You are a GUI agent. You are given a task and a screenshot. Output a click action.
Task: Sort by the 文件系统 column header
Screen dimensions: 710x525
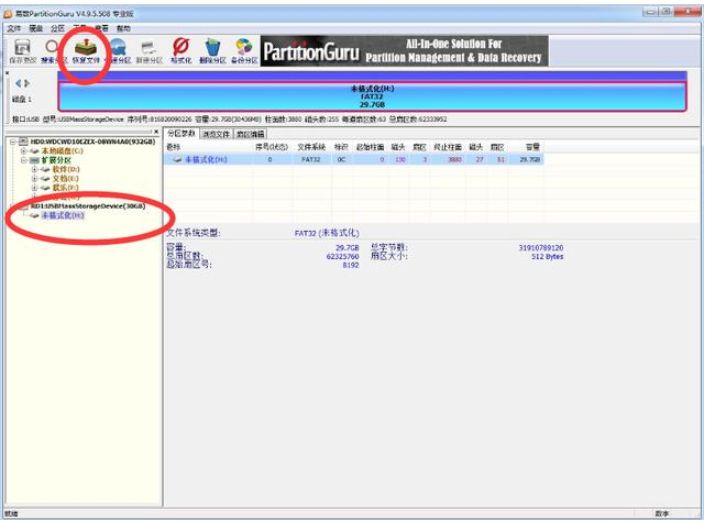pyautogui.click(x=311, y=147)
